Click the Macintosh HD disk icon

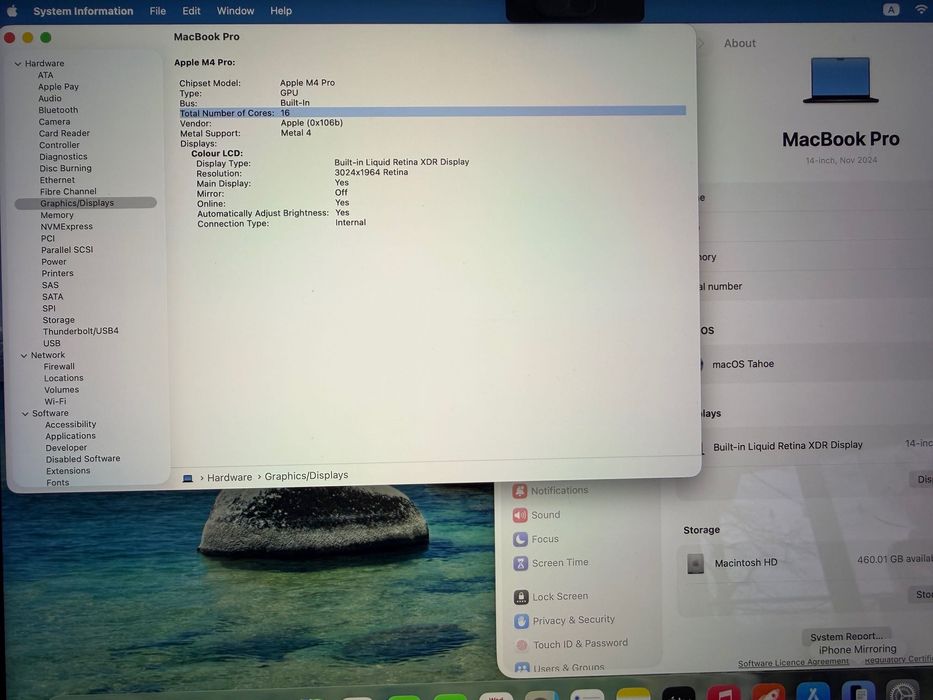click(696, 563)
